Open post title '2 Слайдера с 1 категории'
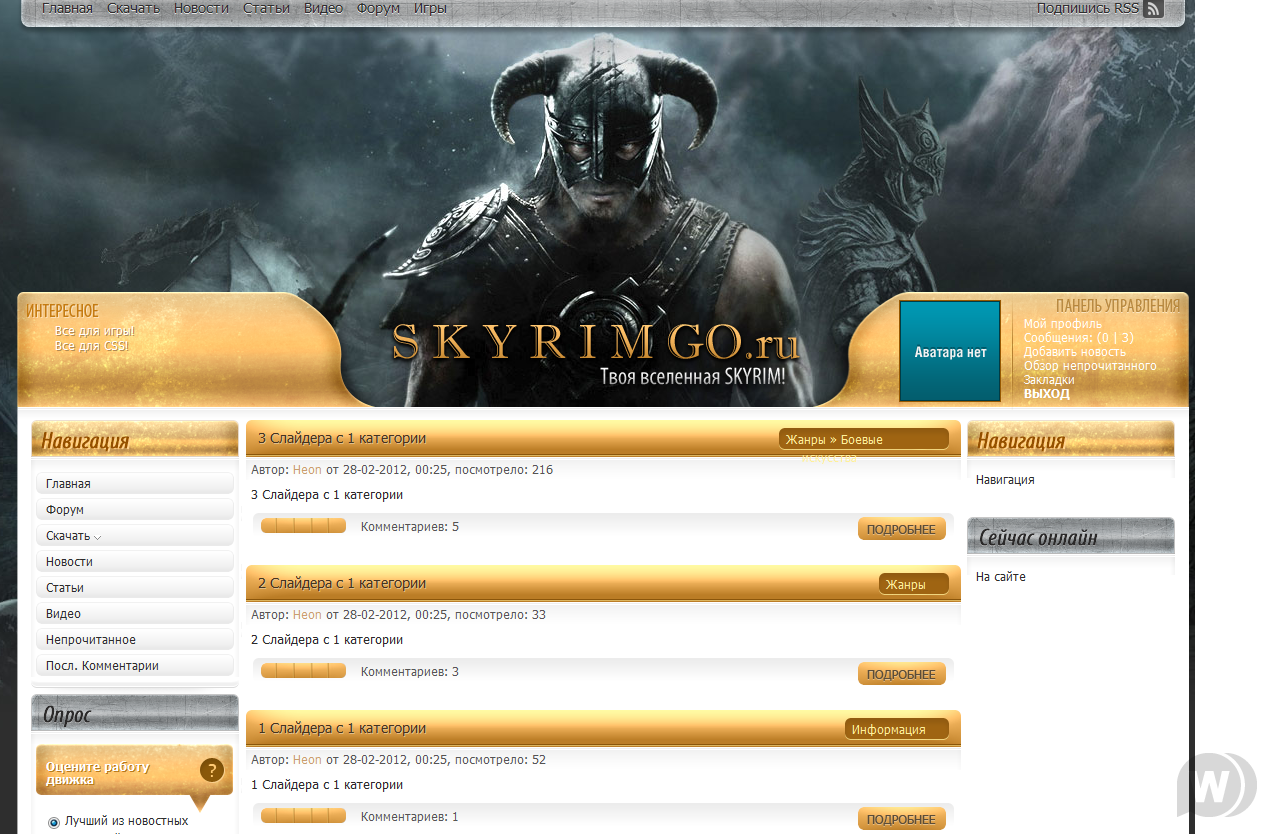Screen dimensions: 1274x834 tap(342, 583)
